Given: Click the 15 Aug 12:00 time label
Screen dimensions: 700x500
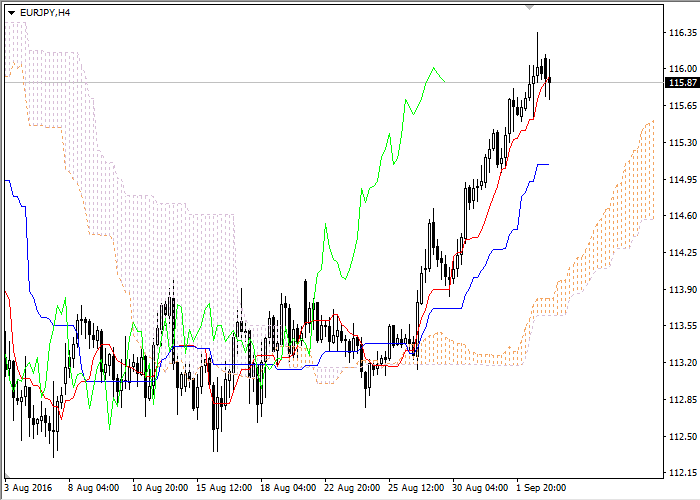Looking at the screenshot, I should 224,488.
